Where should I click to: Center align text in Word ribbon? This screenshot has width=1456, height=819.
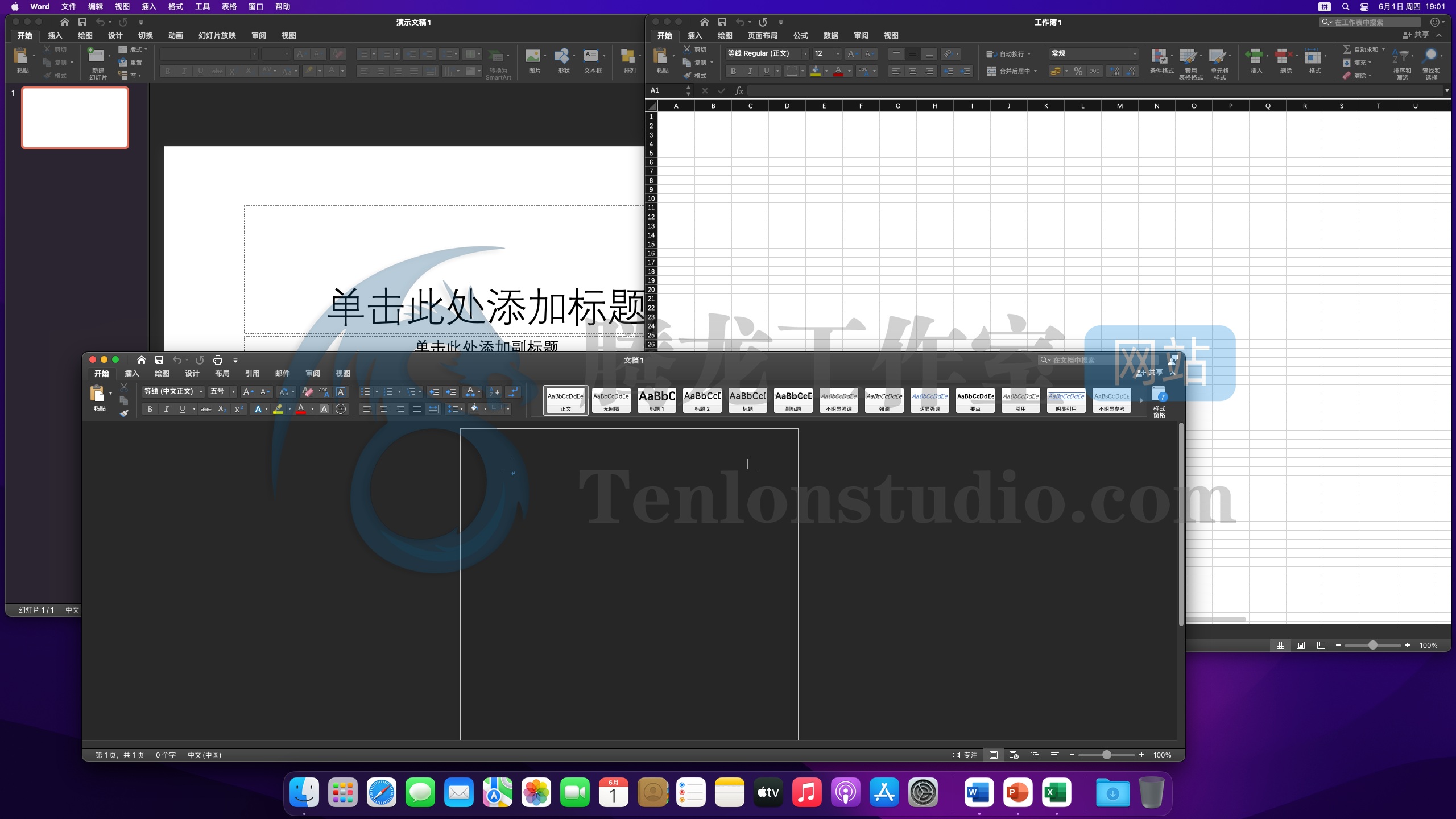point(384,409)
